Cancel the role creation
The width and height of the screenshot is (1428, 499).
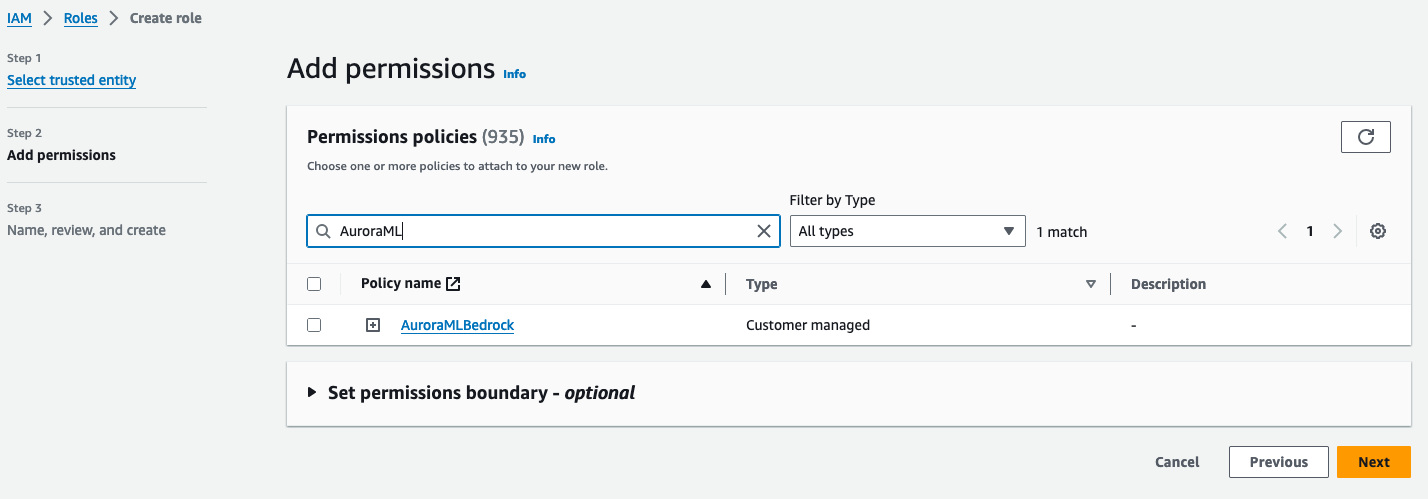(1177, 462)
